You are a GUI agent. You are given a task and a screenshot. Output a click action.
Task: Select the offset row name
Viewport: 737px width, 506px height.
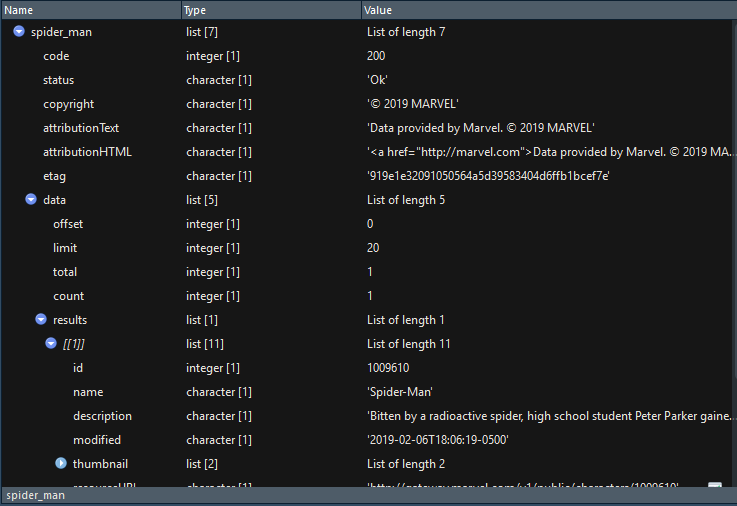point(68,224)
